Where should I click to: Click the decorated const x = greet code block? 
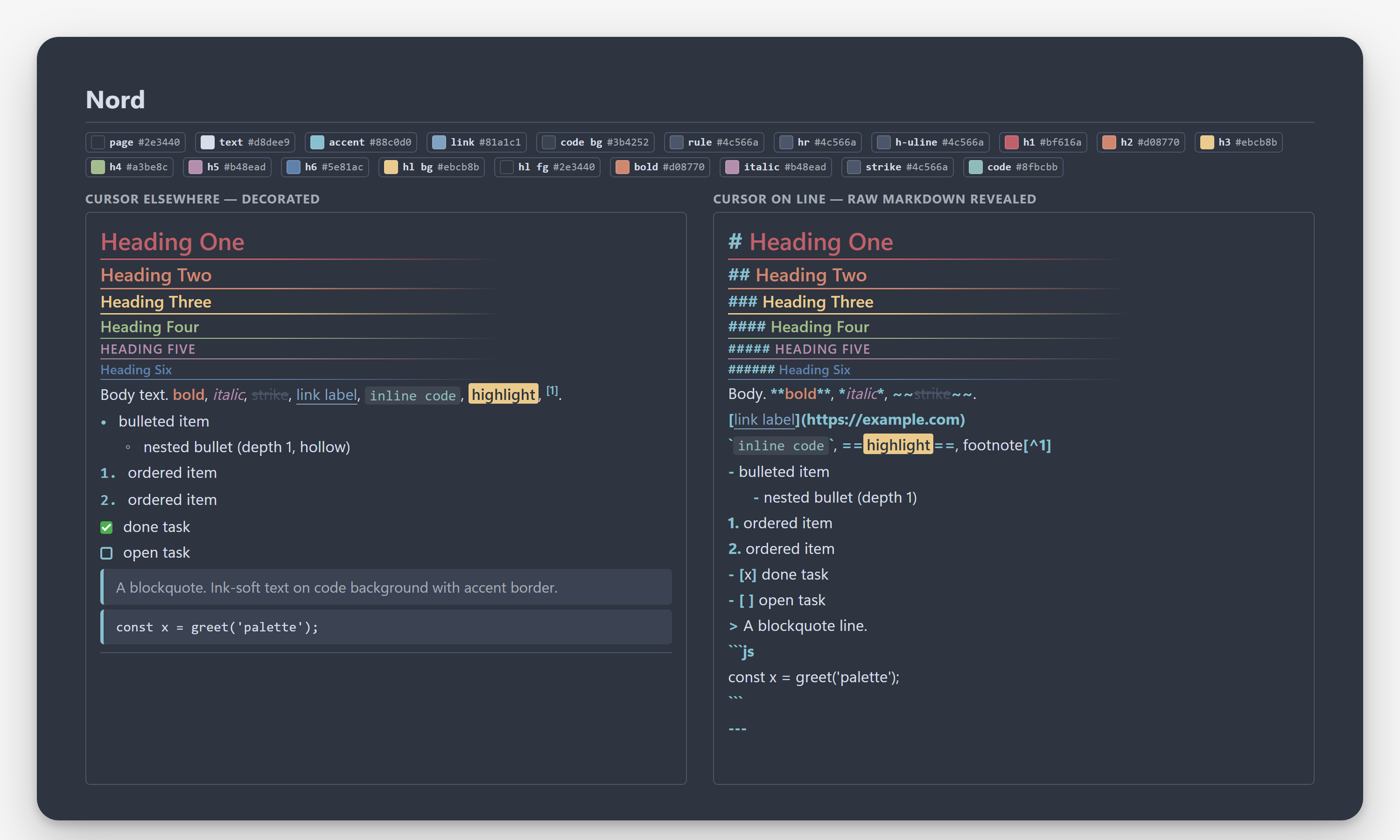coord(386,627)
